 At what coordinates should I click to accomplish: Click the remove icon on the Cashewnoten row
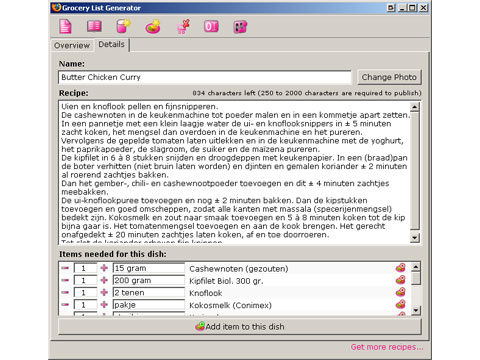tap(400, 268)
